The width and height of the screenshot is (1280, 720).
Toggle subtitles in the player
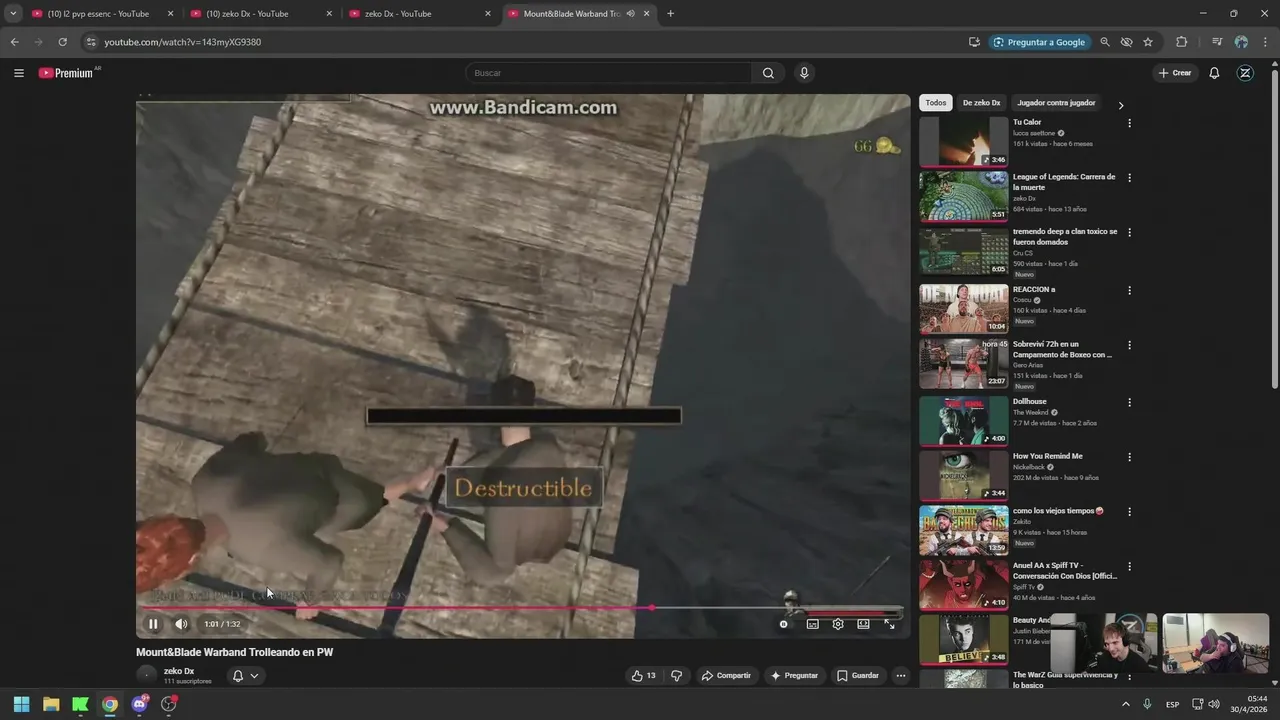[x=813, y=624]
